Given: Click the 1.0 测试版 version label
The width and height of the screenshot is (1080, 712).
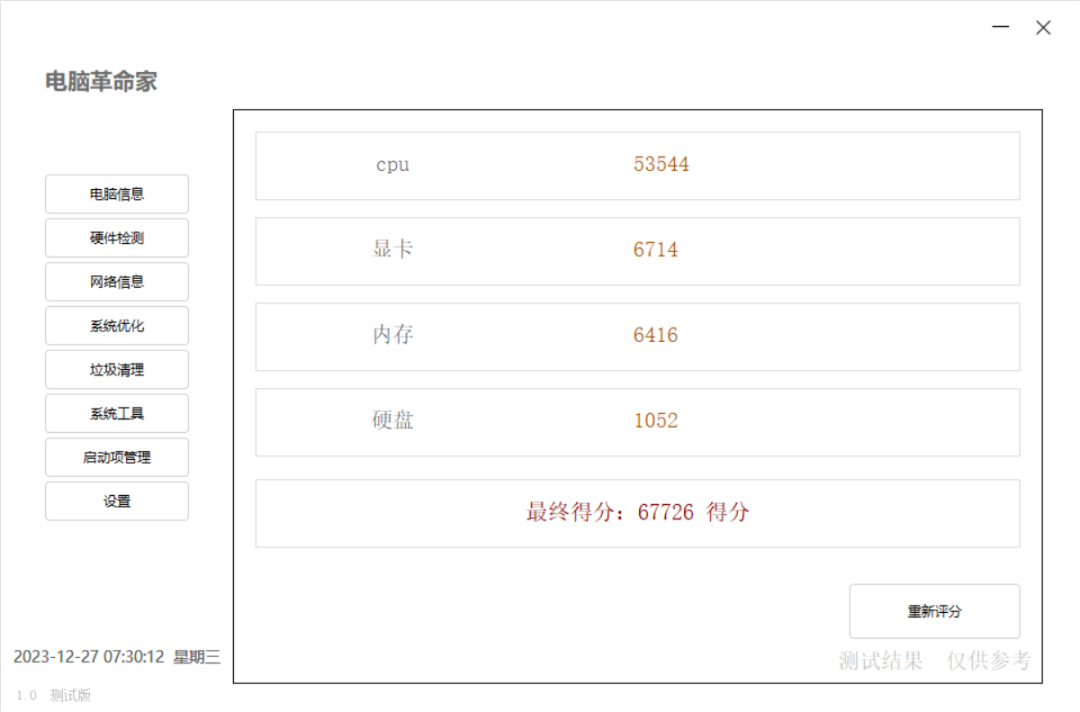Looking at the screenshot, I should point(53,695).
